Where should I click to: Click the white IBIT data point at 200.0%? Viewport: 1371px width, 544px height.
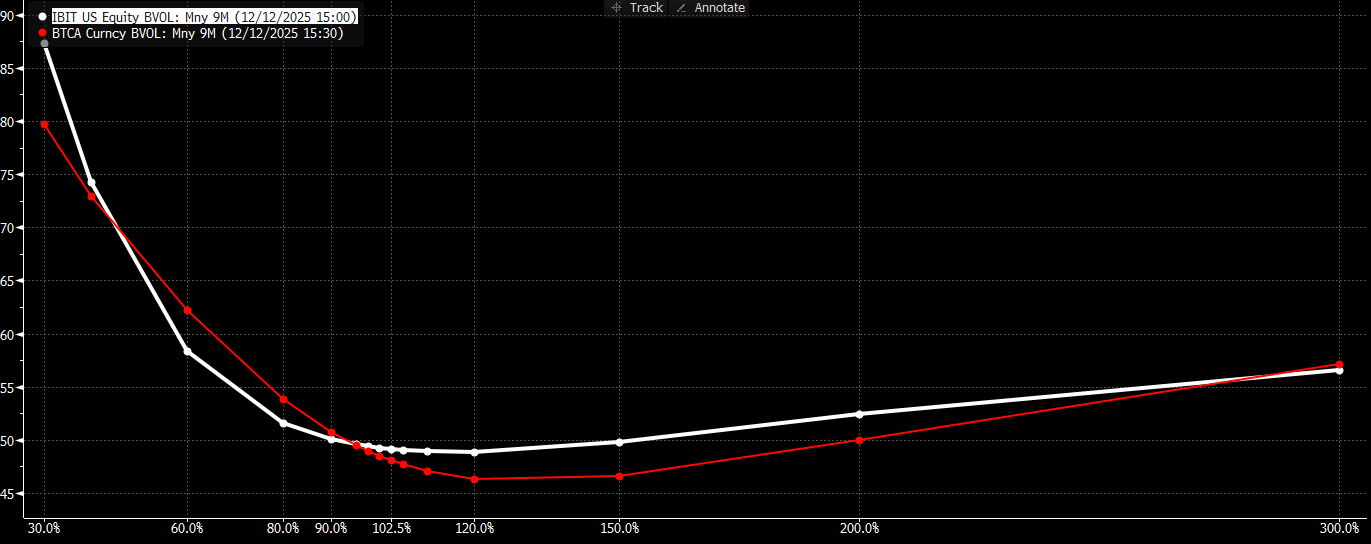(859, 414)
